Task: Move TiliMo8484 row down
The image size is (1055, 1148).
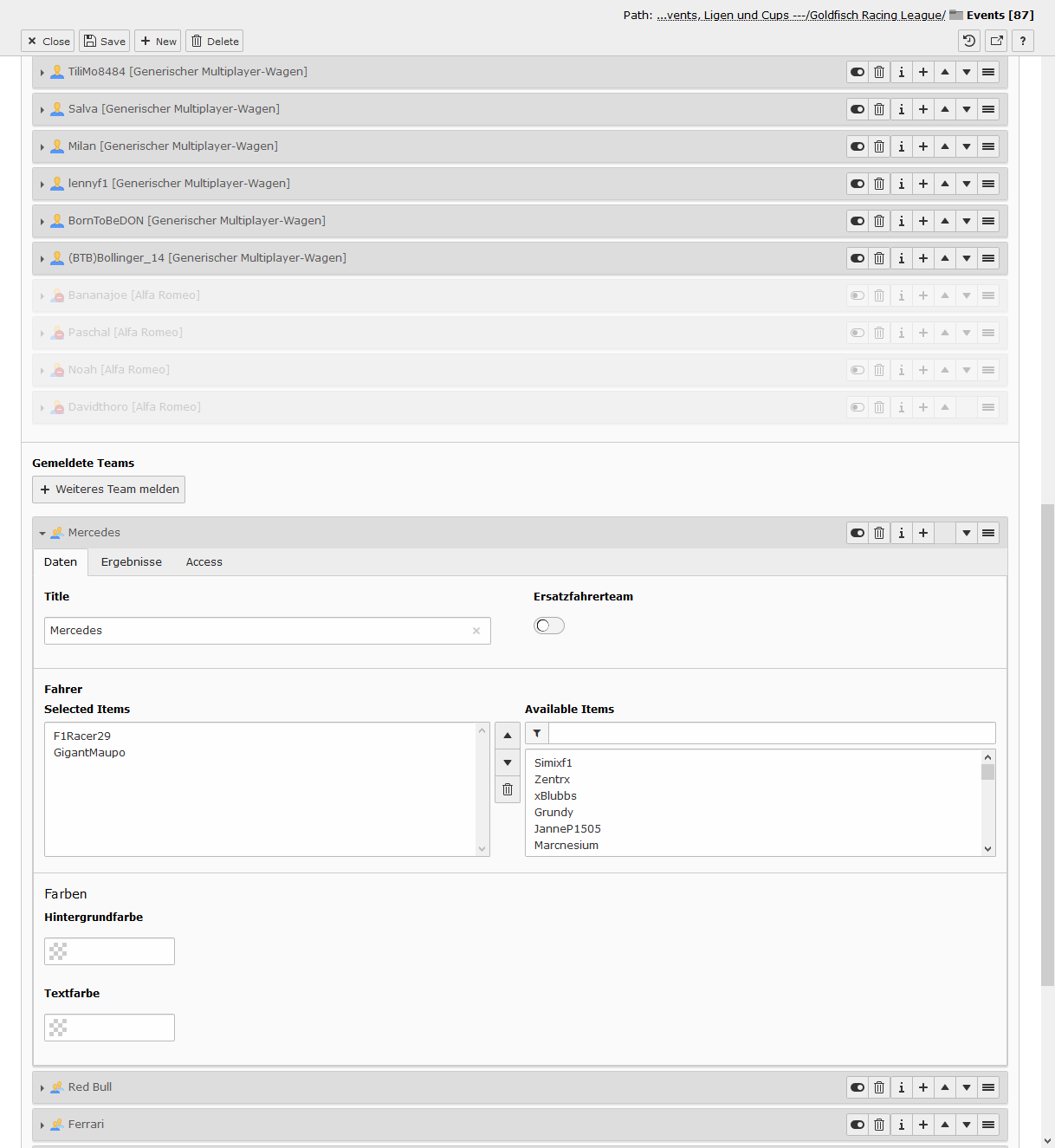Action: (x=966, y=72)
